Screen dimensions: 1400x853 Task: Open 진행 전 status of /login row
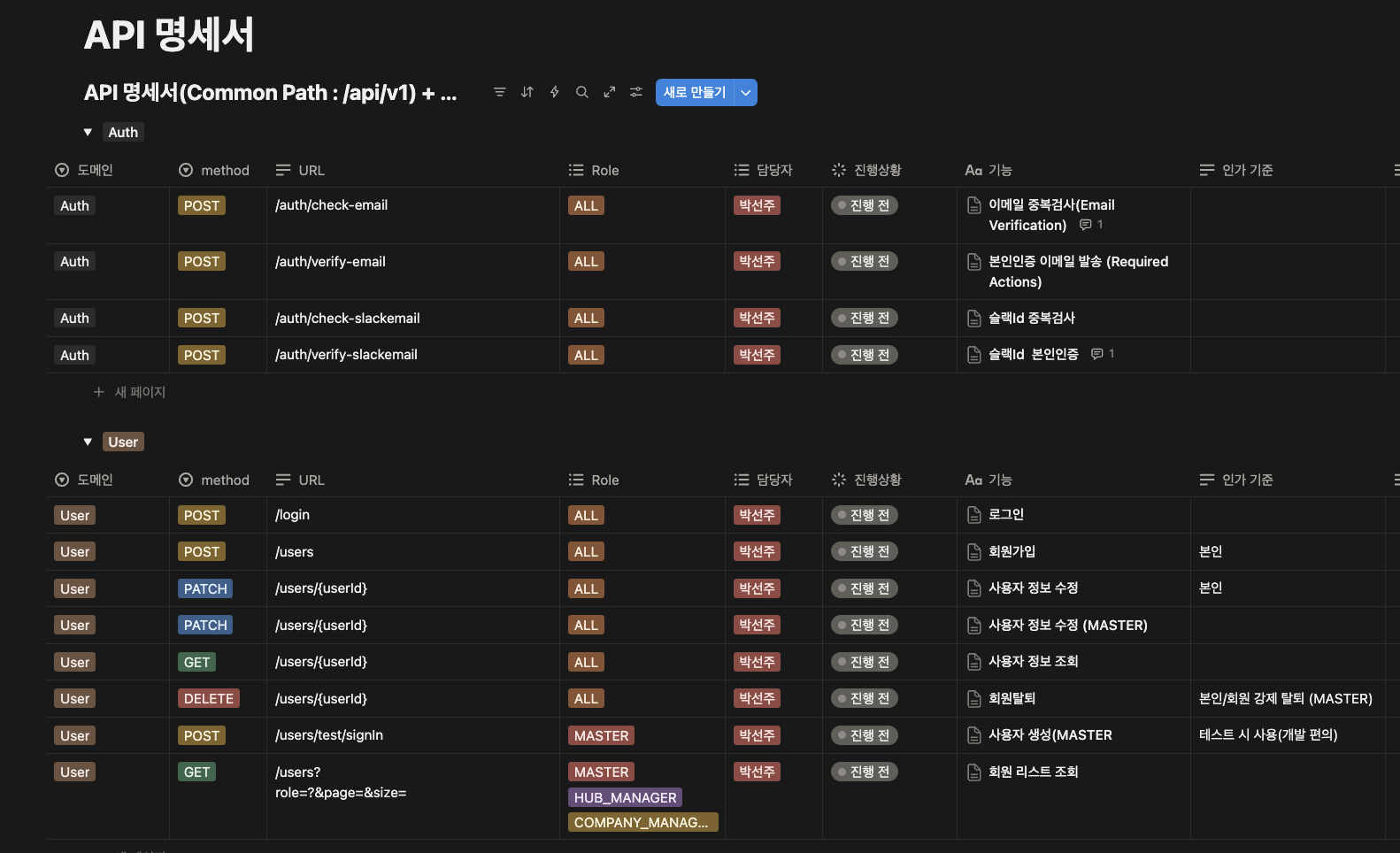[x=865, y=515]
